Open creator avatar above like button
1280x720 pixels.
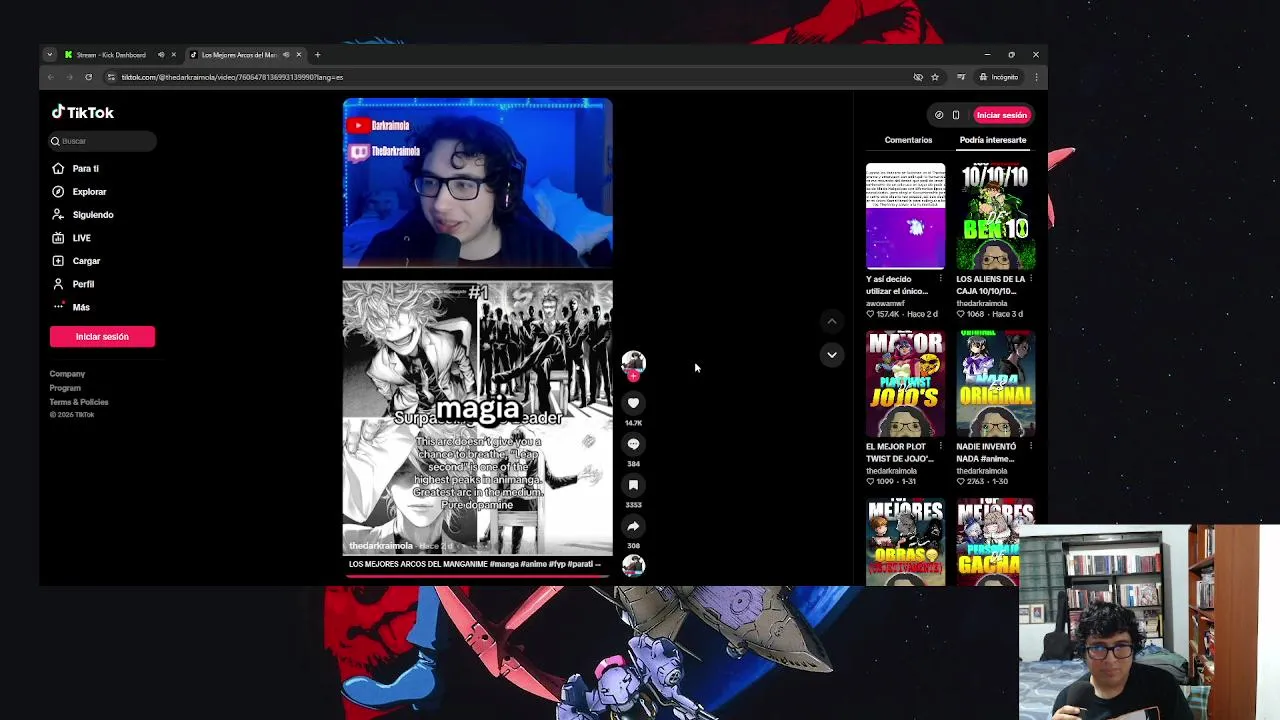tap(633, 362)
